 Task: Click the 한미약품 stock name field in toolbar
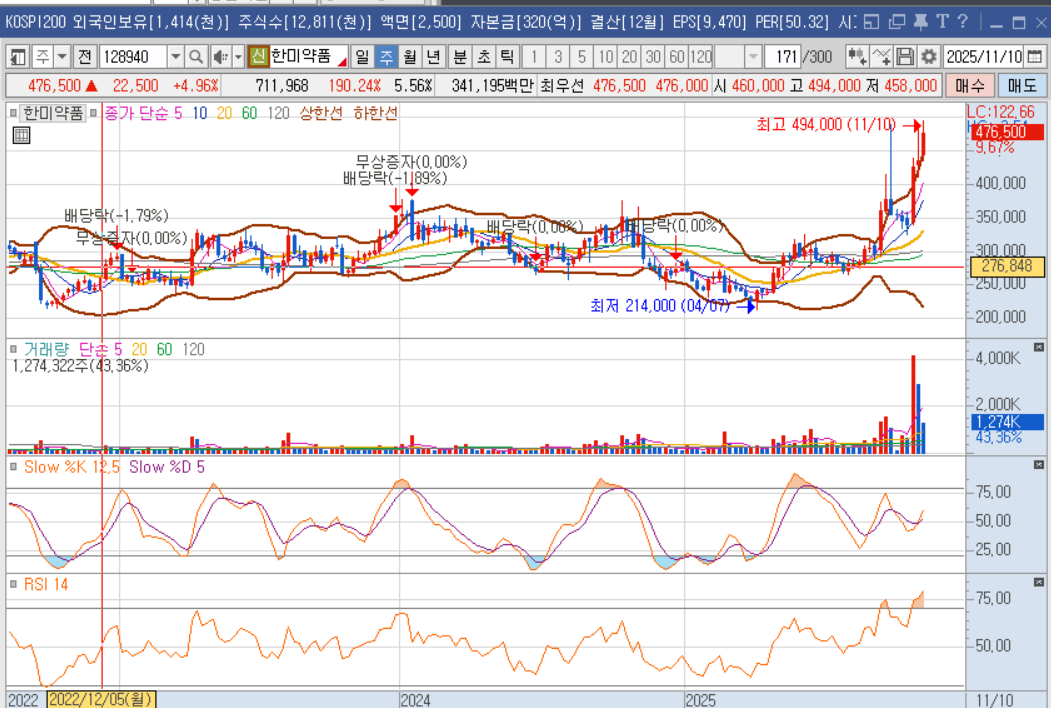pos(307,56)
